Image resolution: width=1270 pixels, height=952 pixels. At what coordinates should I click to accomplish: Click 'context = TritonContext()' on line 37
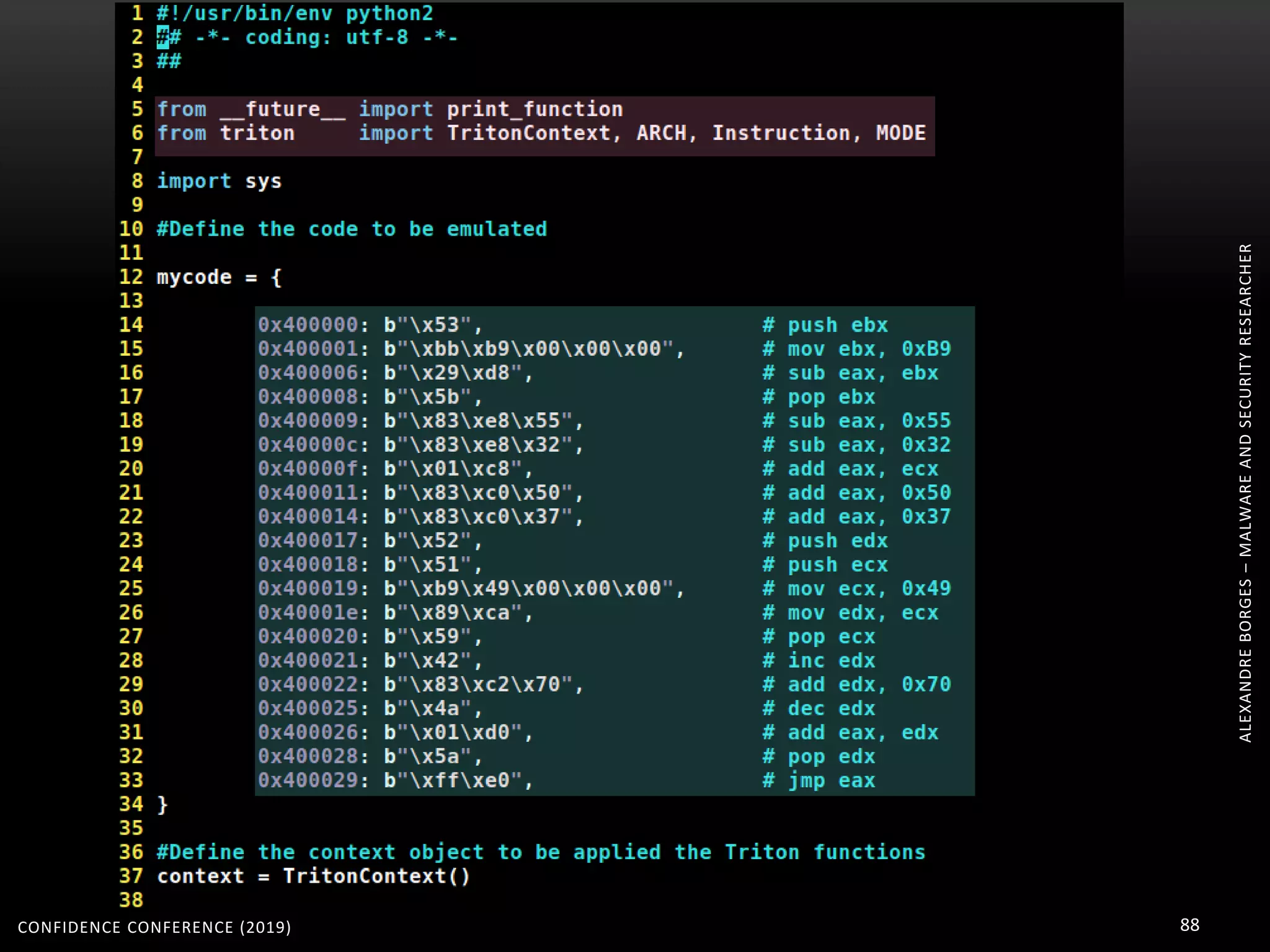(x=314, y=876)
